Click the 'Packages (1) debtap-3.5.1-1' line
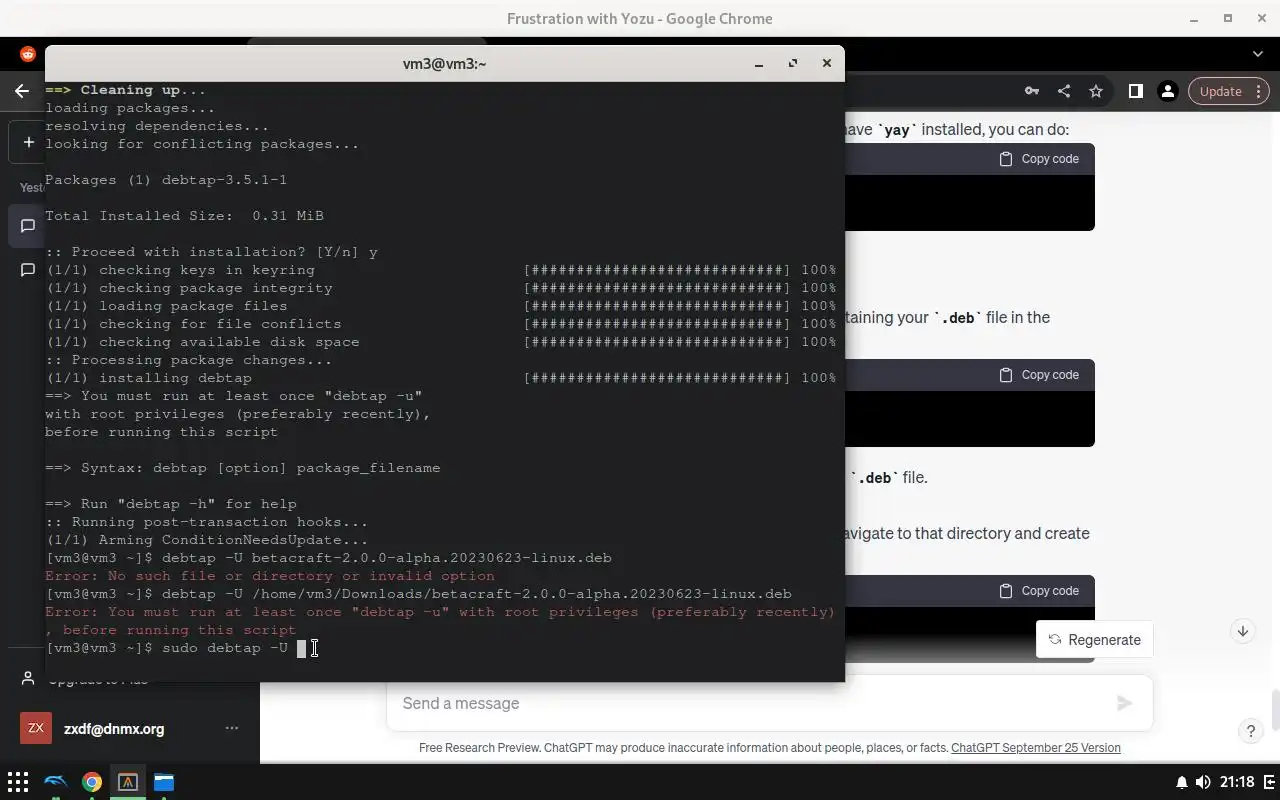Image resolution: width=1280 pixels, height=800 pixels. (166, 180)
